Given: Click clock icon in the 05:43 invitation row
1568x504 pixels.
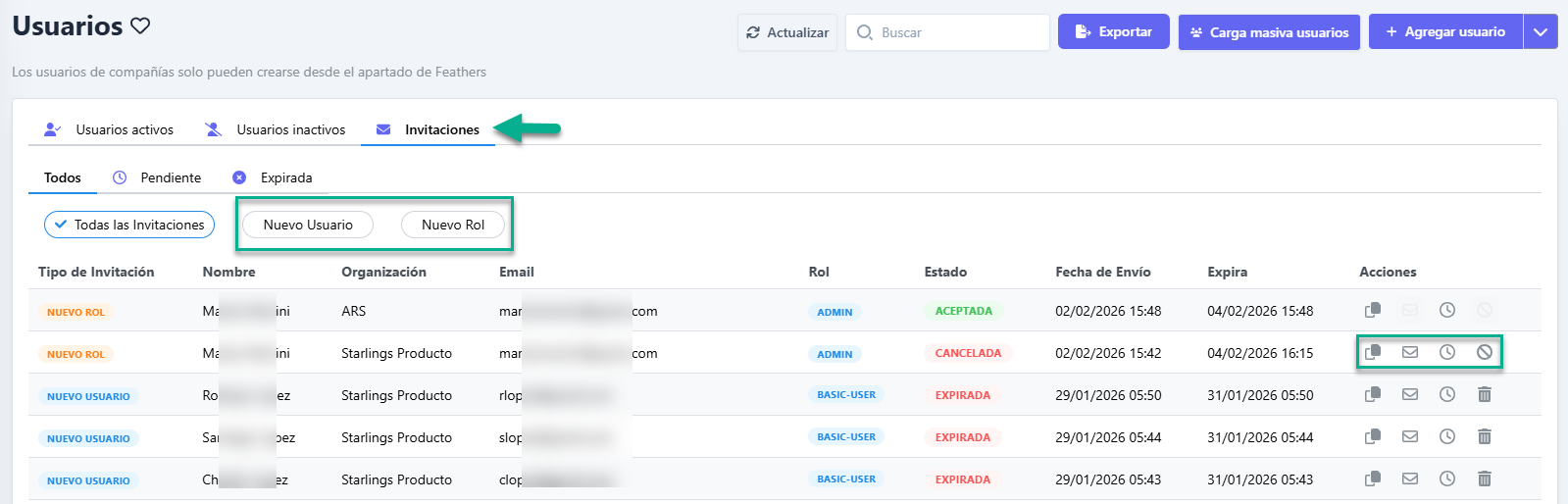Looking at the screenshot, I should point(1447,479).
